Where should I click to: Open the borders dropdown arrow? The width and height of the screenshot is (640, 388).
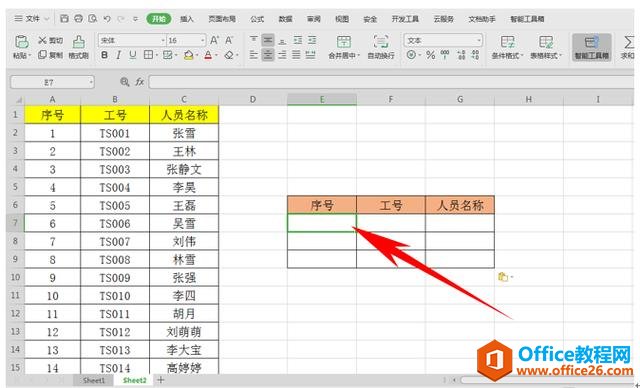coord(156,55)
